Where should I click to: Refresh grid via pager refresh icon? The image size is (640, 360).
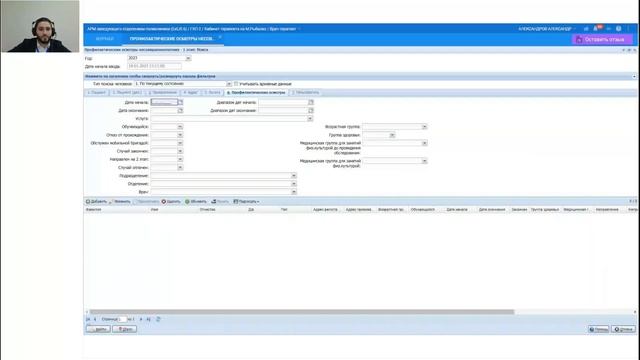[x=158, y=319]
